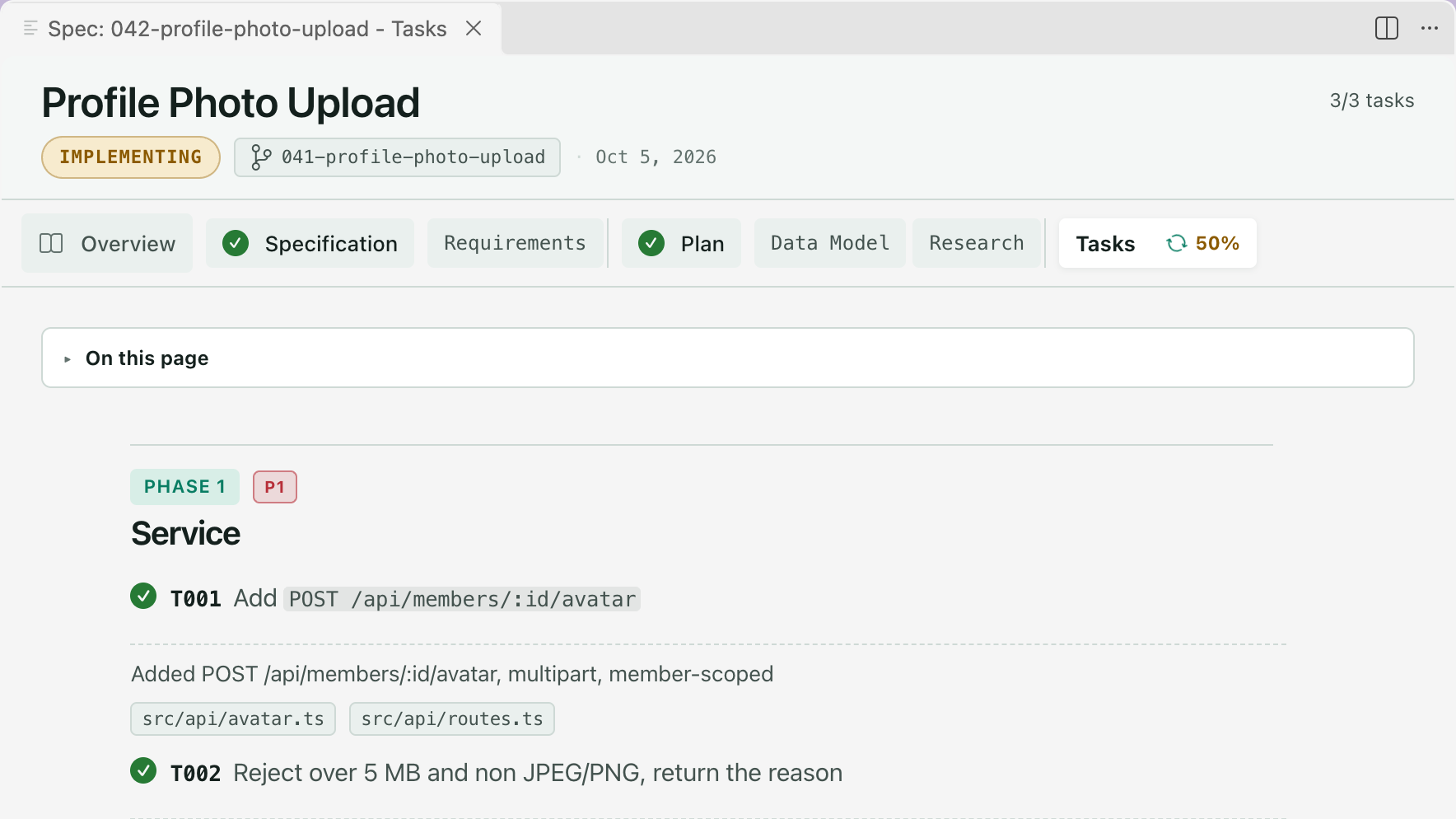
Task: Click the PHASE 1 label
Action: (x=184, y=487)
